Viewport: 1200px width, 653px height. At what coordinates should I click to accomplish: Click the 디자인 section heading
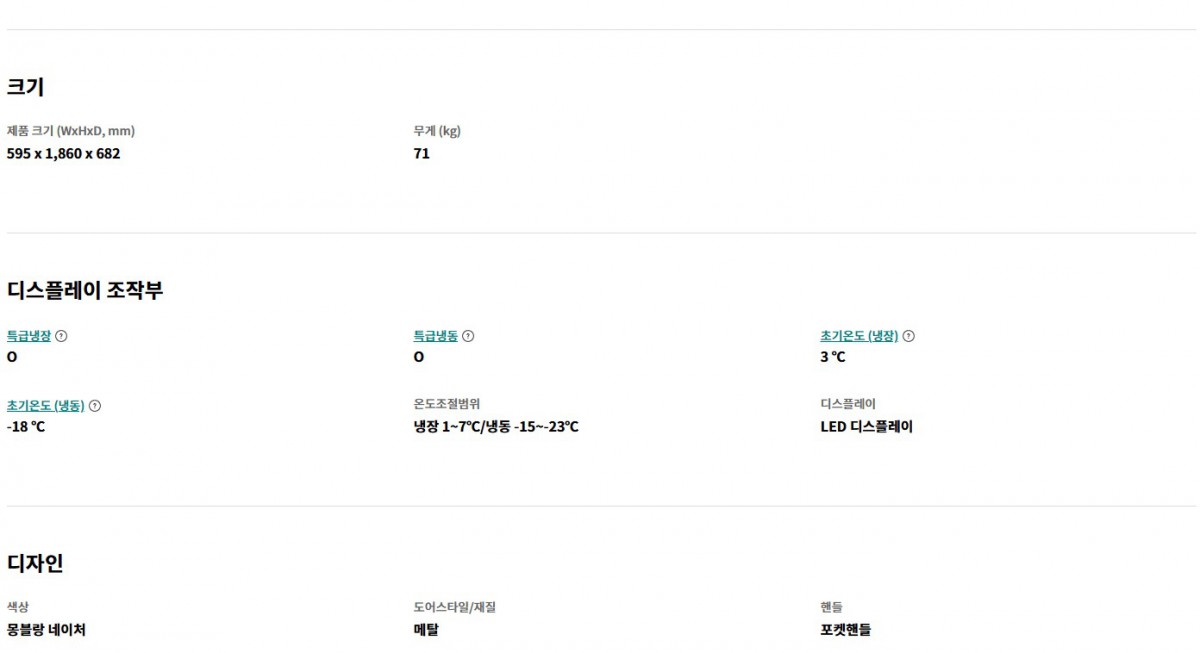coord(35,564)
